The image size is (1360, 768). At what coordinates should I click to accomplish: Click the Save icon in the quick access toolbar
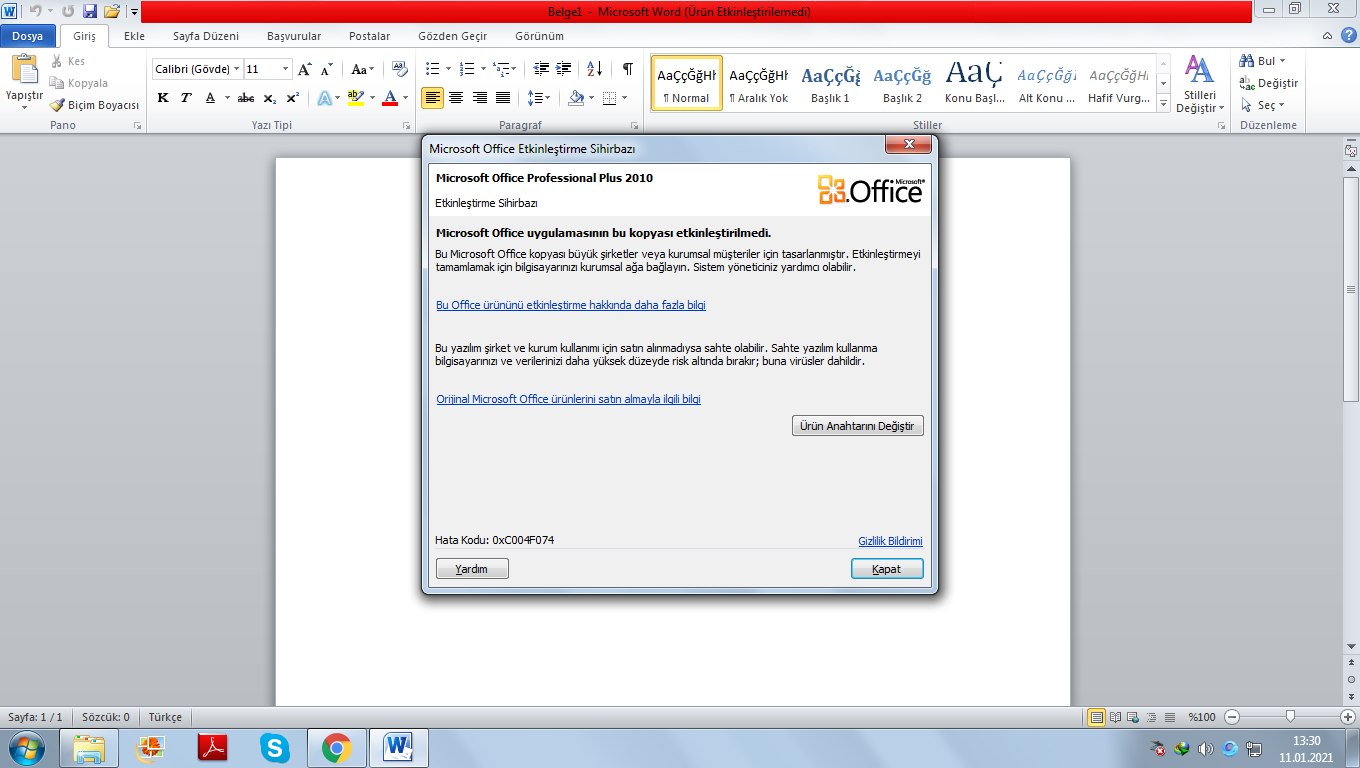(x=90, y=11)
